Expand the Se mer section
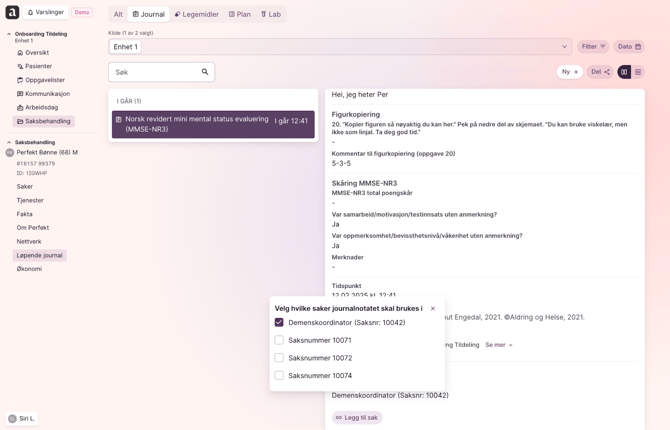The image size is (670, 430). 499,345
